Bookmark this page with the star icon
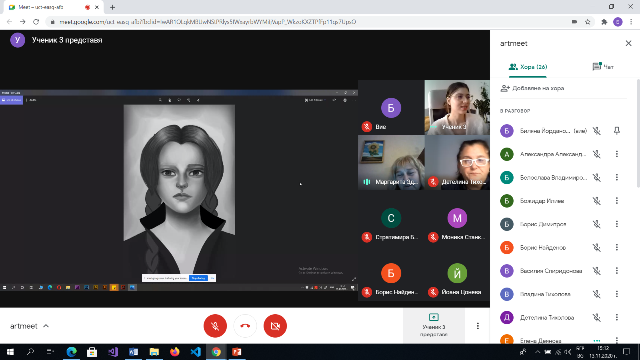 coord(588,22)
